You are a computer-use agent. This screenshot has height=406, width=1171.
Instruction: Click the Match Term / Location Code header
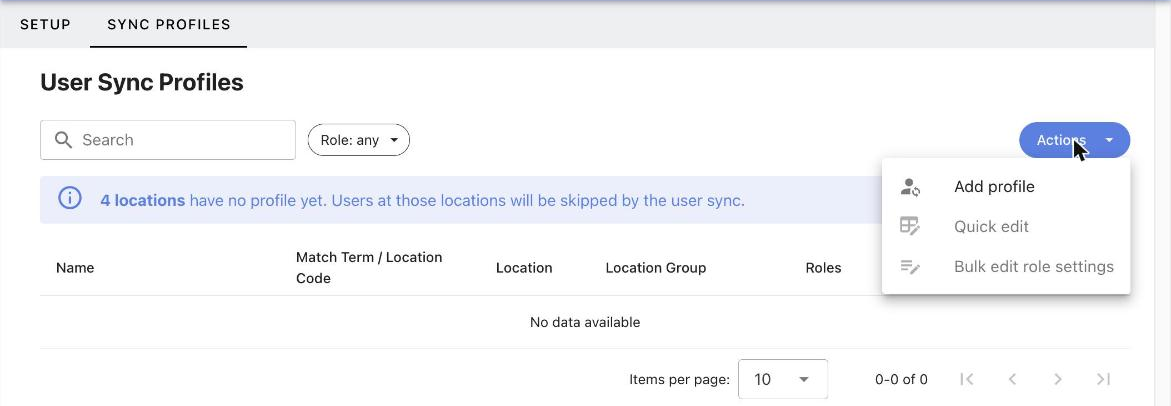pyautogui.click(x=369, y=267)
